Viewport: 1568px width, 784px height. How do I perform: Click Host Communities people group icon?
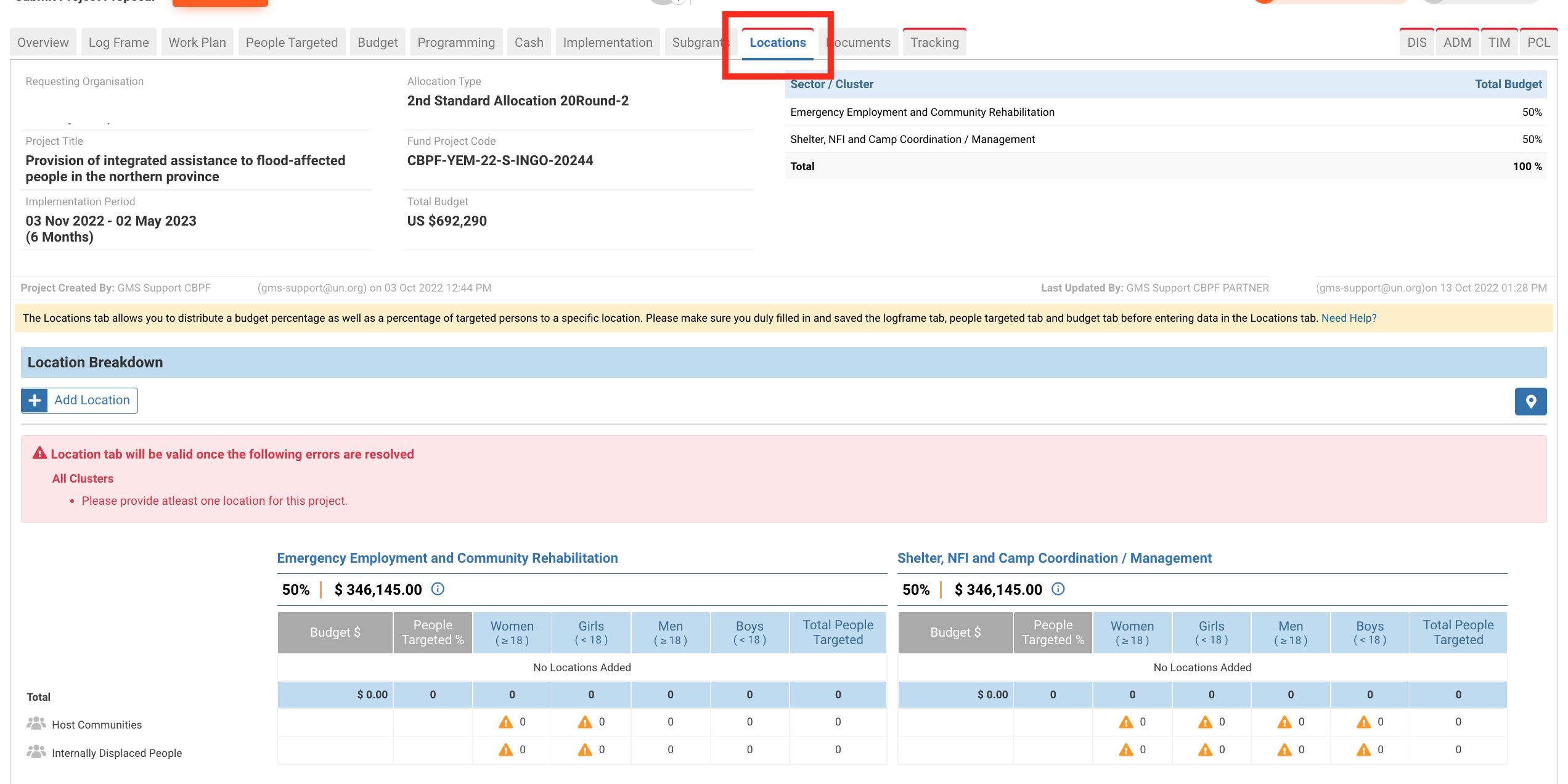(x=36, y=723)
